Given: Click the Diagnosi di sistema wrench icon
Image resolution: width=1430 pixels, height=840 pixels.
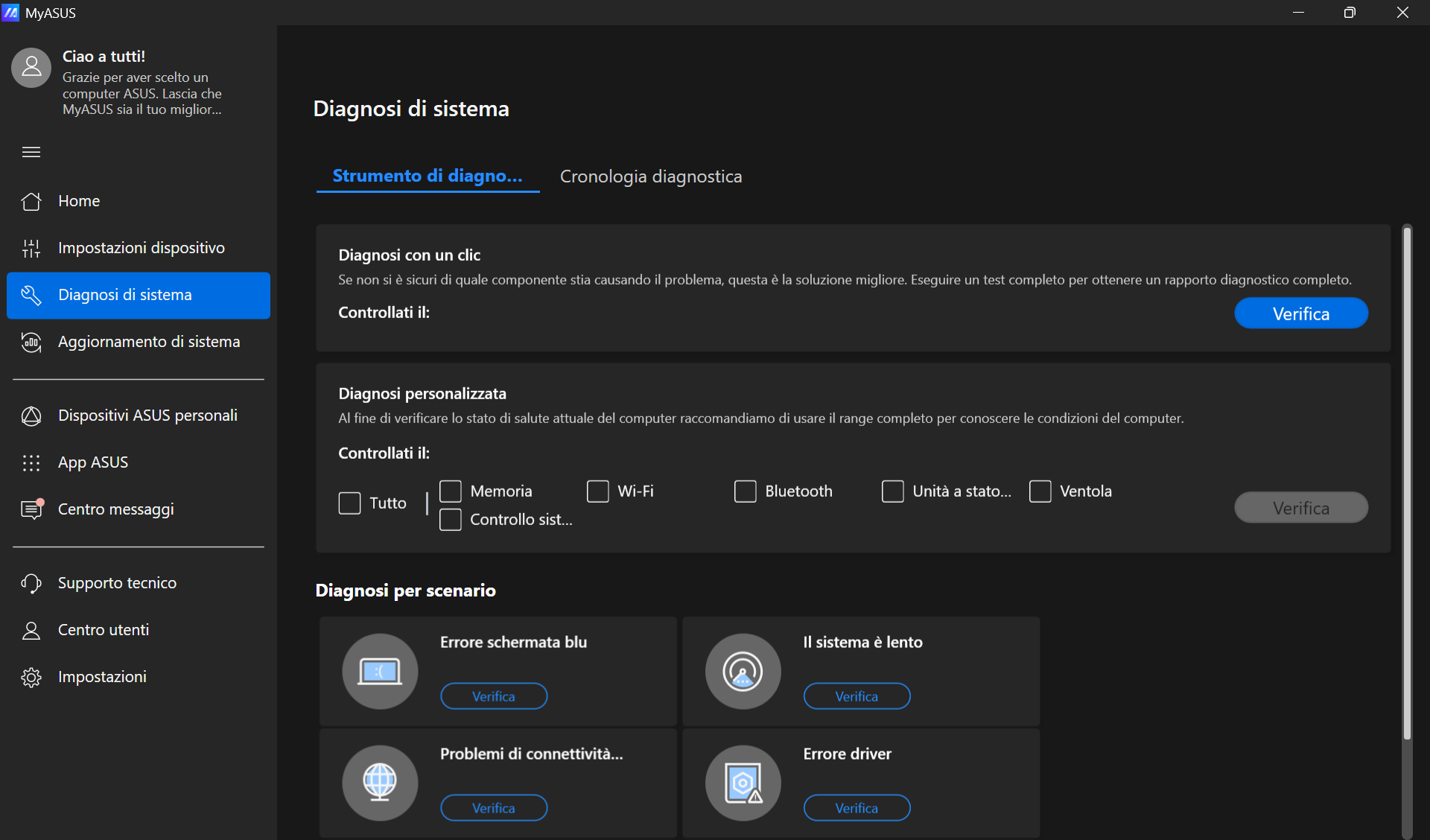Looking at the screenshot, I should (31, 295).
